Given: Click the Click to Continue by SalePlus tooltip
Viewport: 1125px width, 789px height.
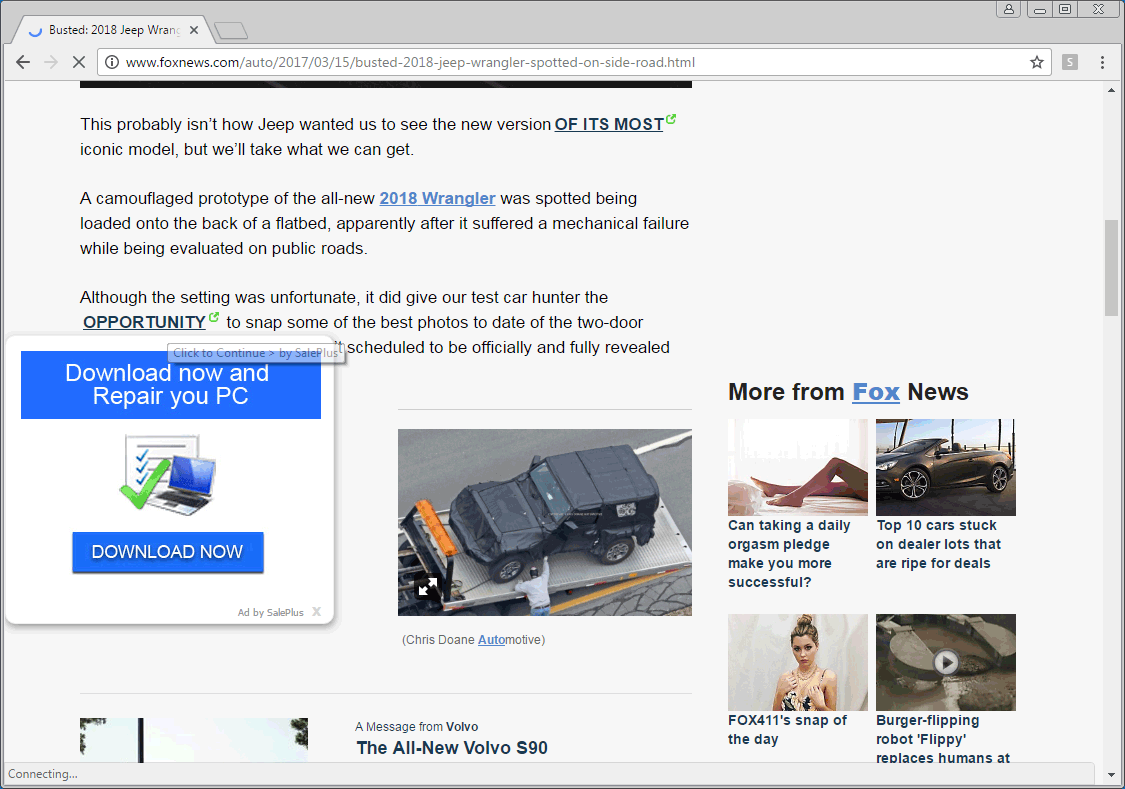Looking at the screenshot, I should click(255, 353).
